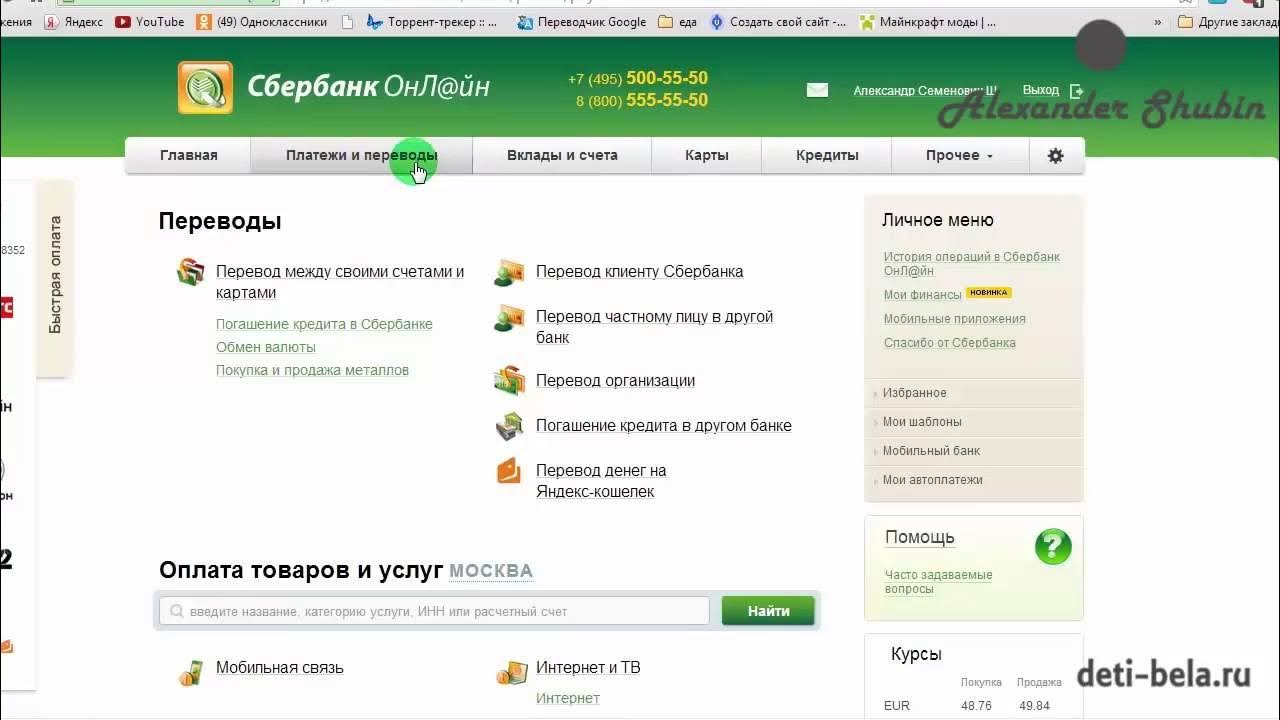This screenshot has width=1280, height=720.
Task: Click icon beside Погашение кредита в другом банке
Action: (x=509, y=426)
